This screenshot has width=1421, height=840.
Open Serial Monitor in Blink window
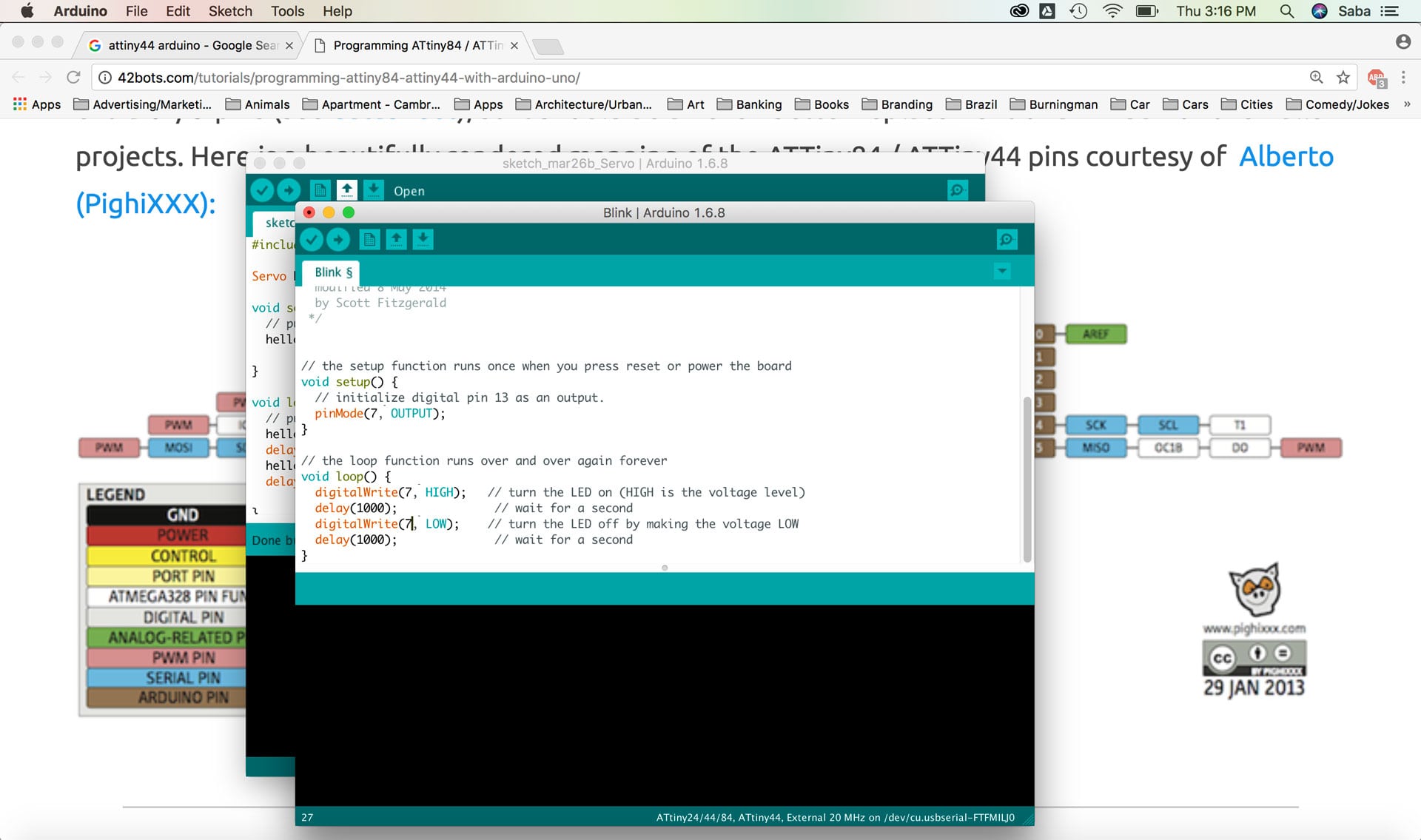point(1007,239)
